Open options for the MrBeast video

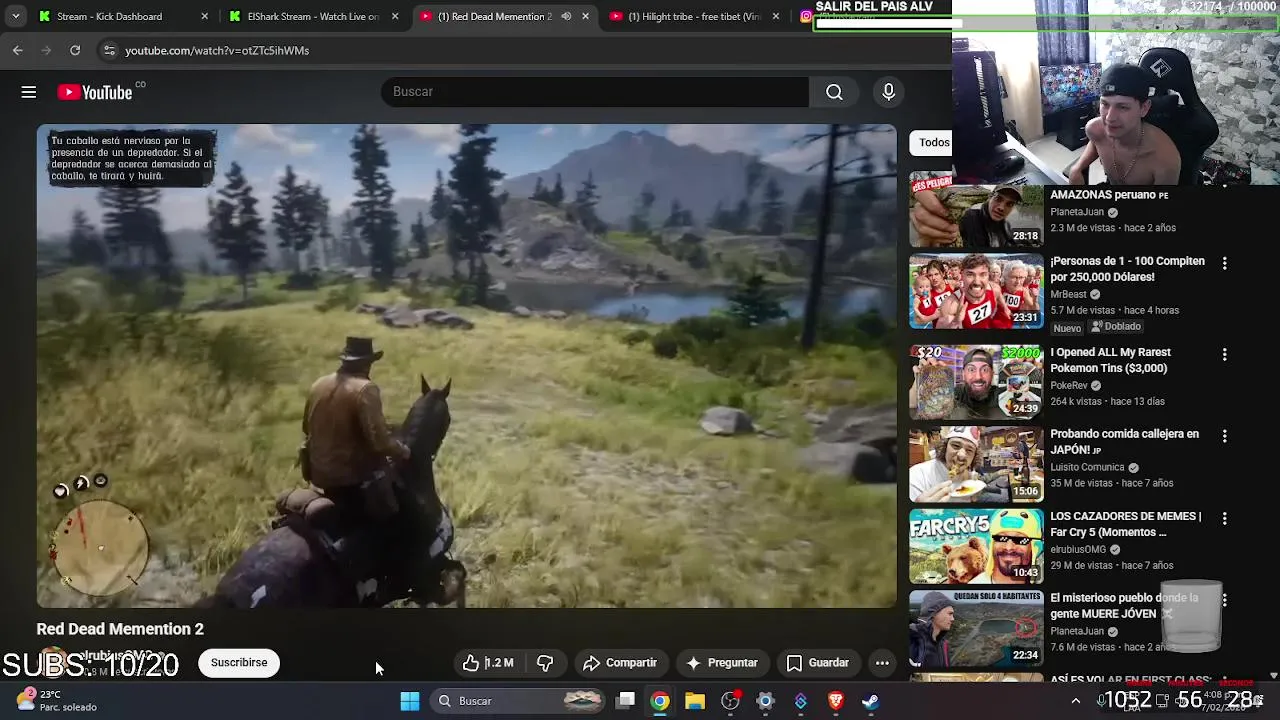click(x=1224, y=263)
